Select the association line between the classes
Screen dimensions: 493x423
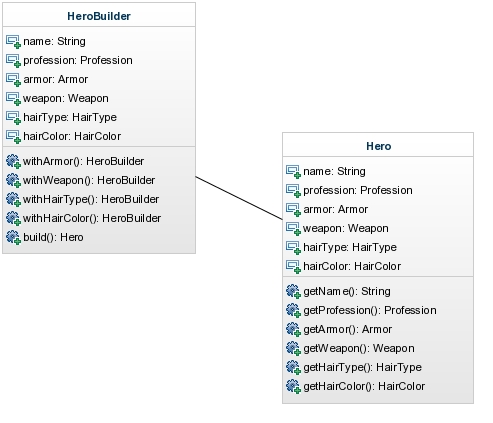[x=239, y=198]
